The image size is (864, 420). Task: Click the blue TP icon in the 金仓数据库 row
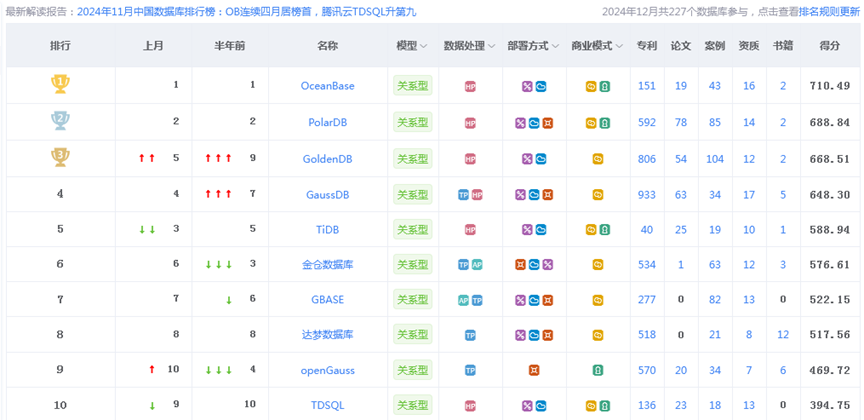[464, 265]
